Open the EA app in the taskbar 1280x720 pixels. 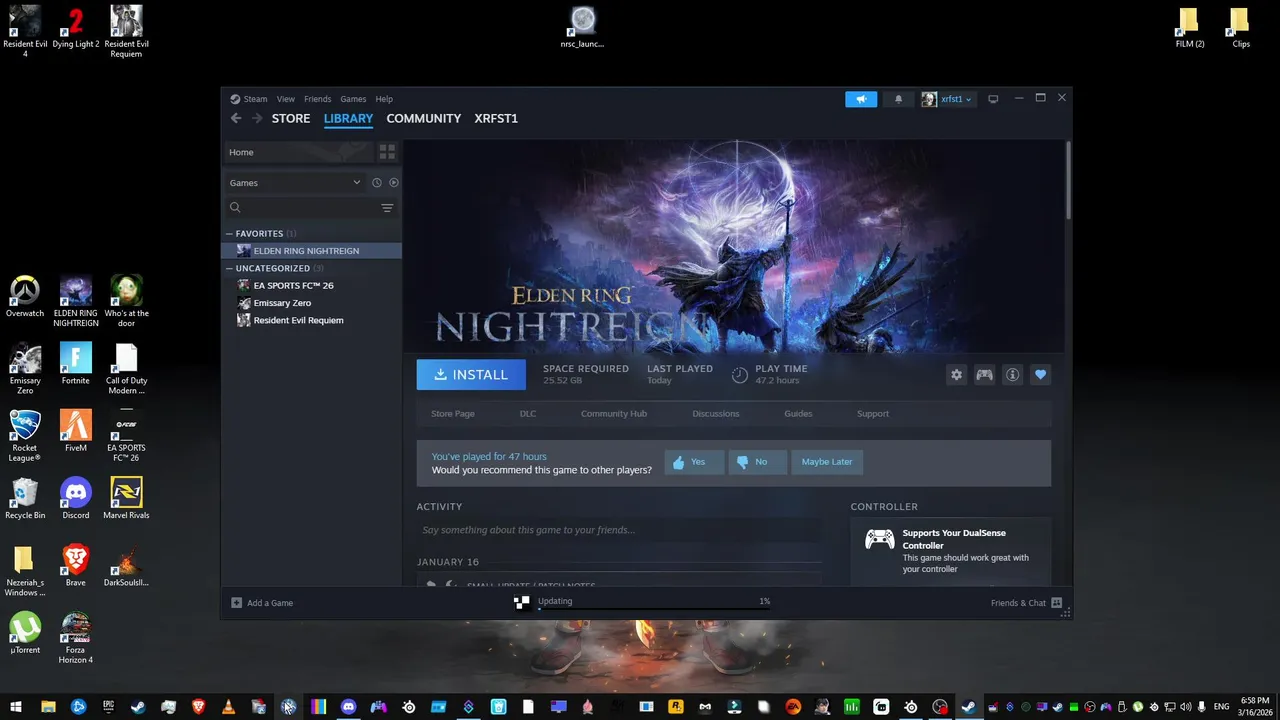pyautogui.click(x=793, y=708)
